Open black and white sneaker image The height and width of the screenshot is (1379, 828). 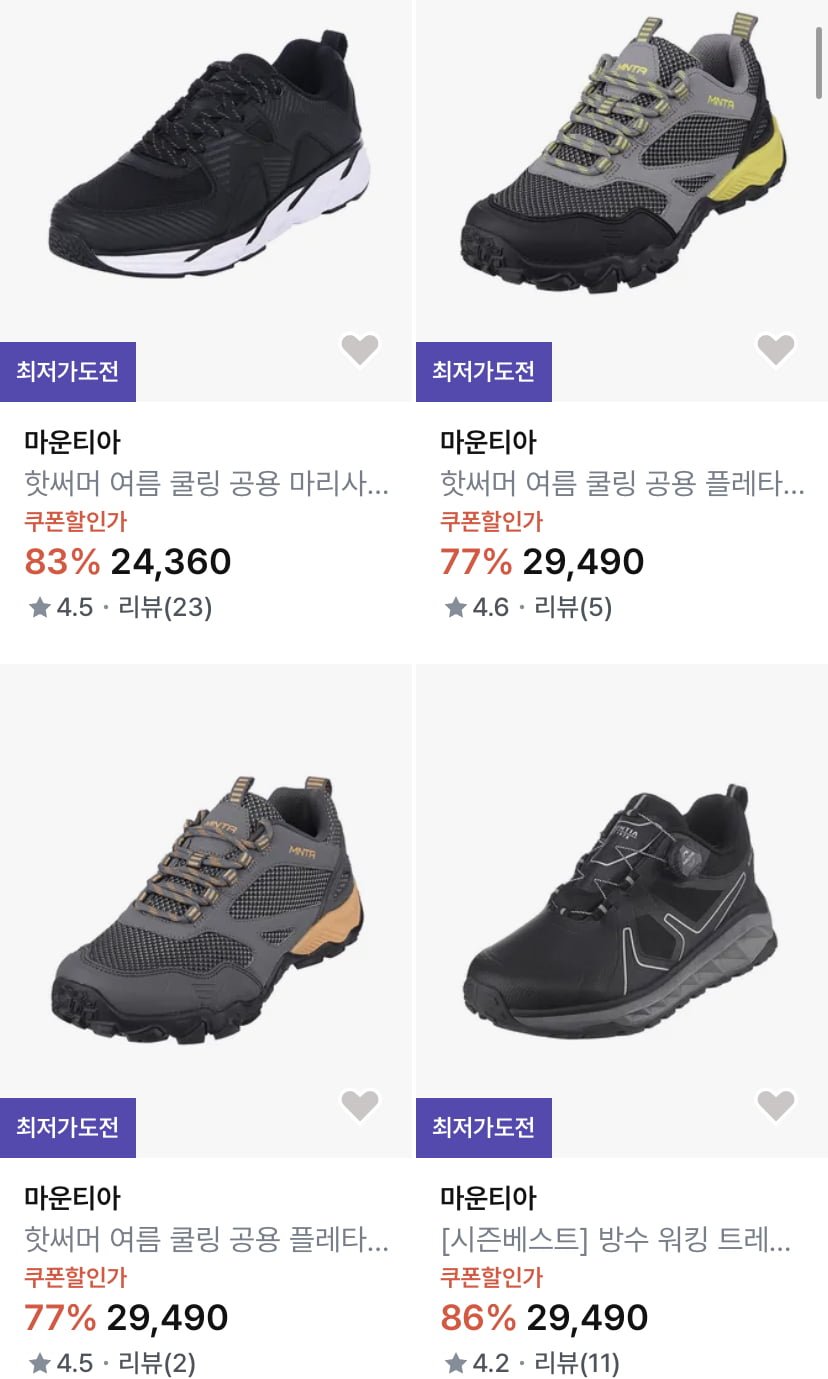[207, 160]
